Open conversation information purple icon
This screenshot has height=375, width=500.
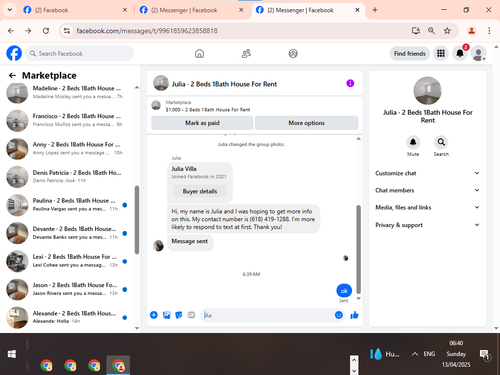[x=350, y=83]
